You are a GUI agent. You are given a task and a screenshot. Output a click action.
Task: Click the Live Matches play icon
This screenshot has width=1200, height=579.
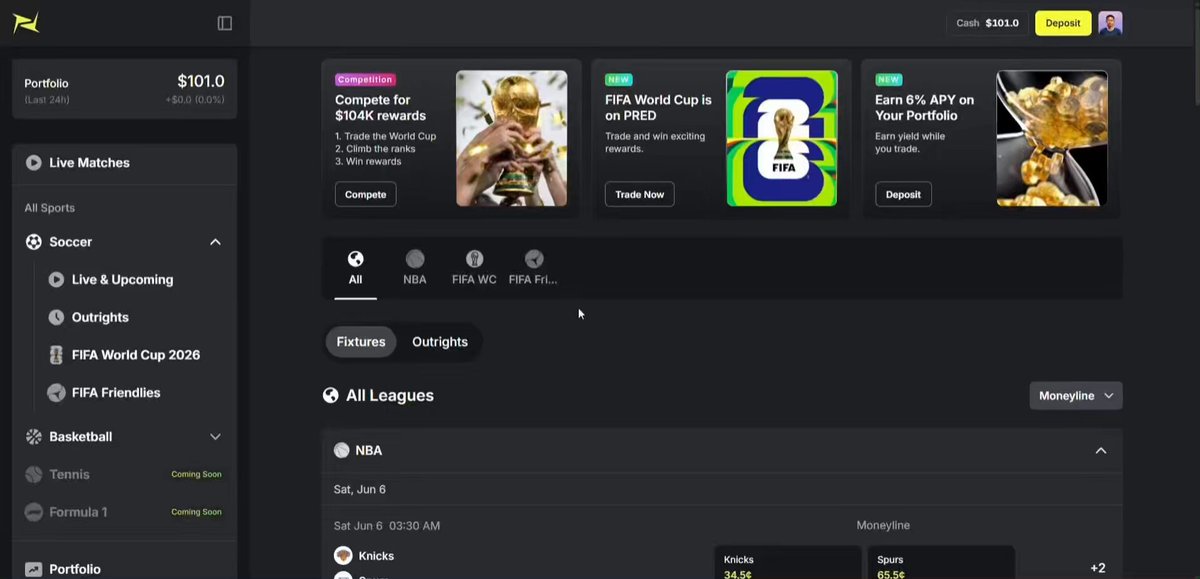34,162
